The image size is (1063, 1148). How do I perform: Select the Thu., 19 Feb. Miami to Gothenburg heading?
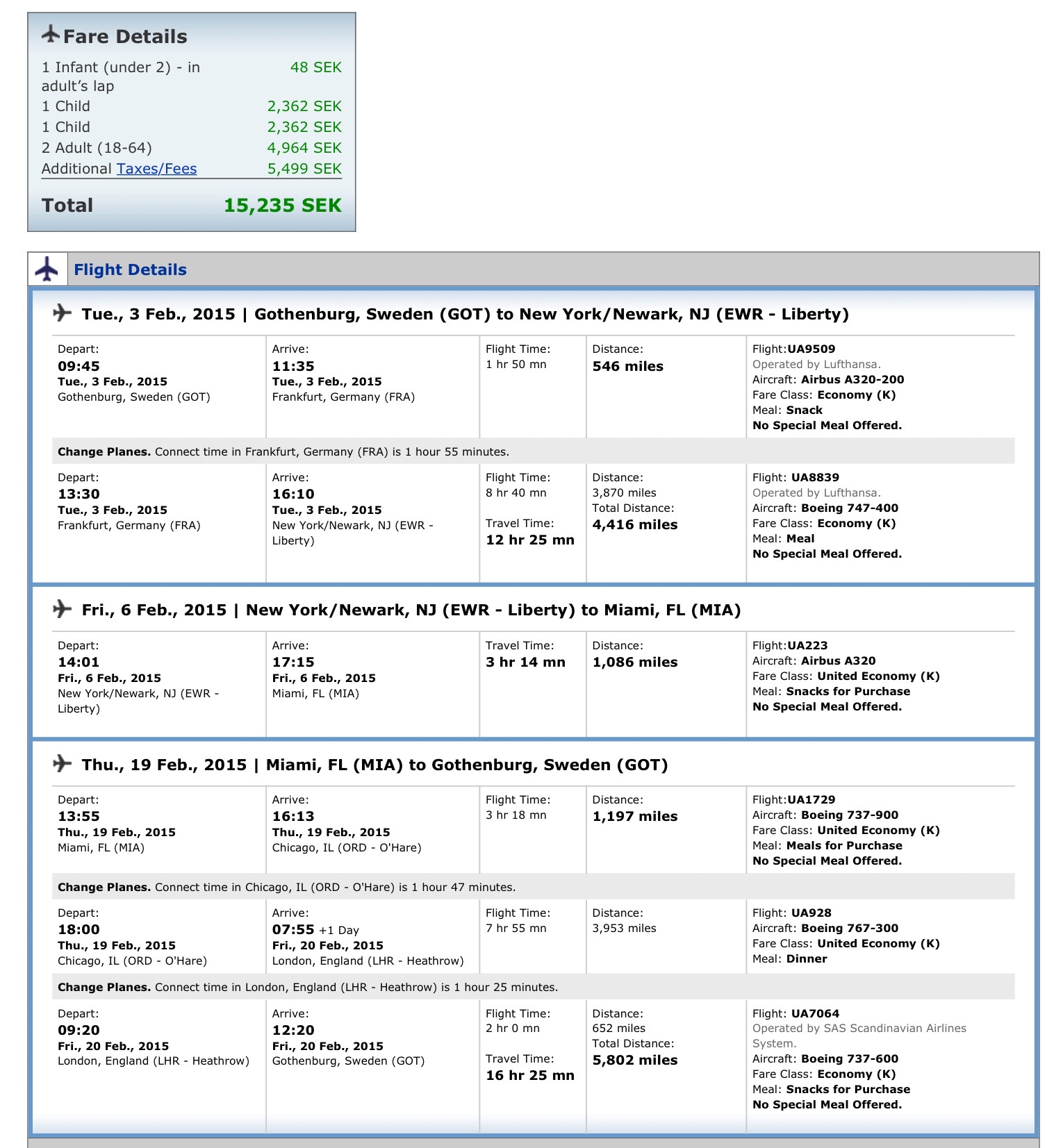[375, 765]
